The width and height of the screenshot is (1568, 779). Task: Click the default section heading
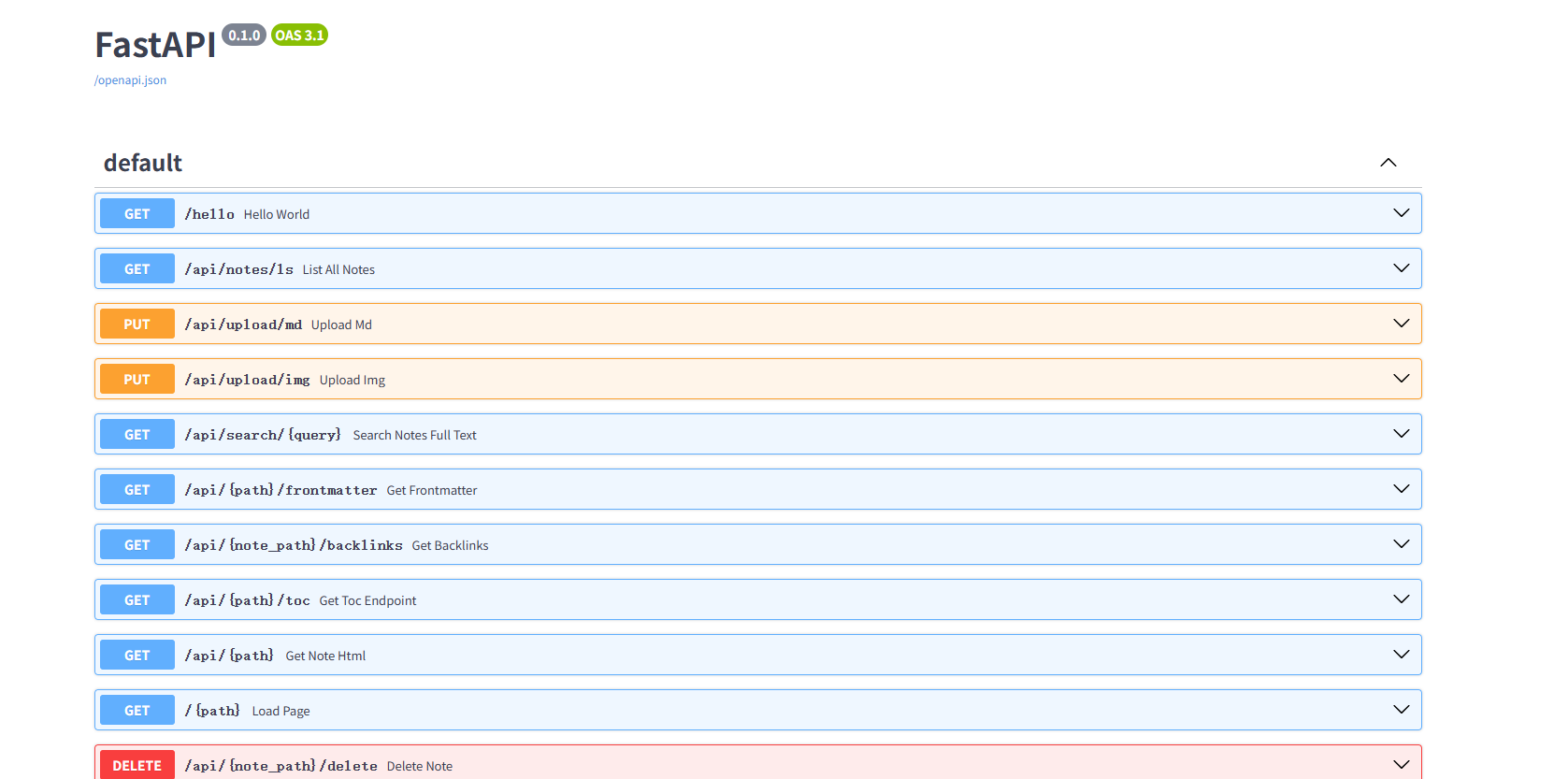[x=143, y=163]
